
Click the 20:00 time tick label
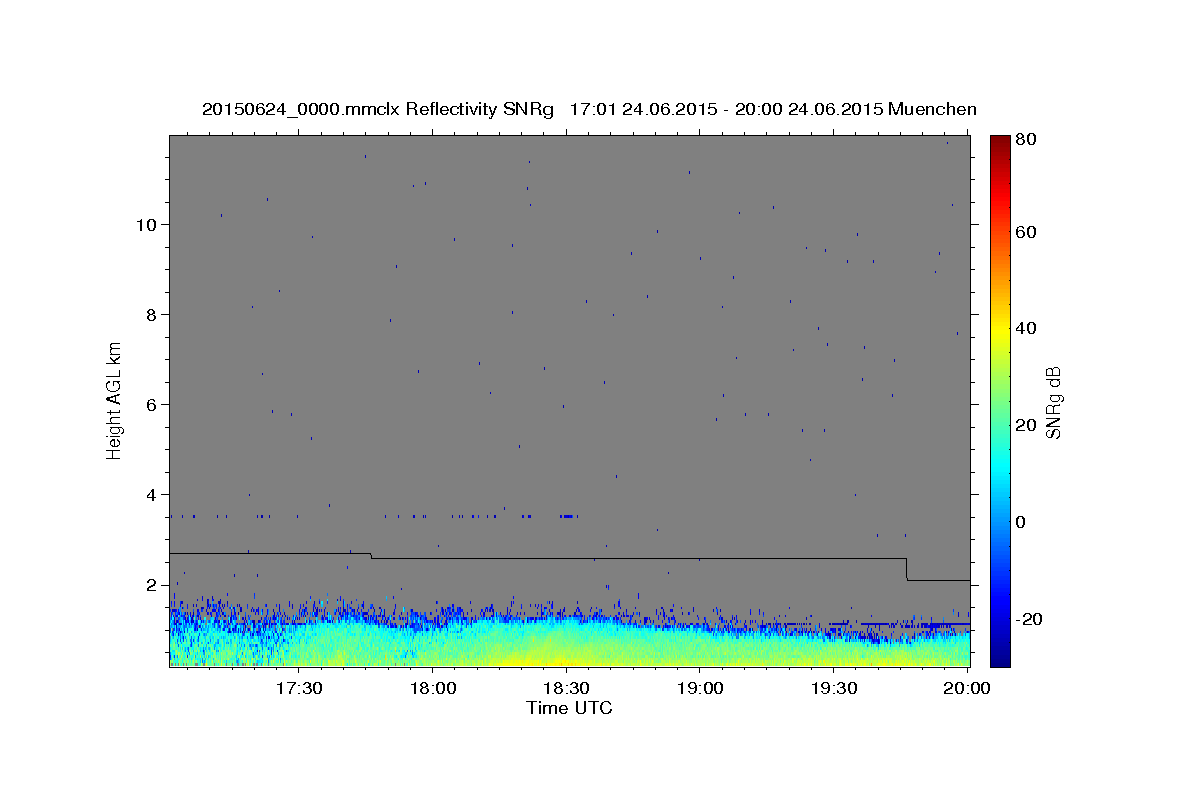coord(968,689)
